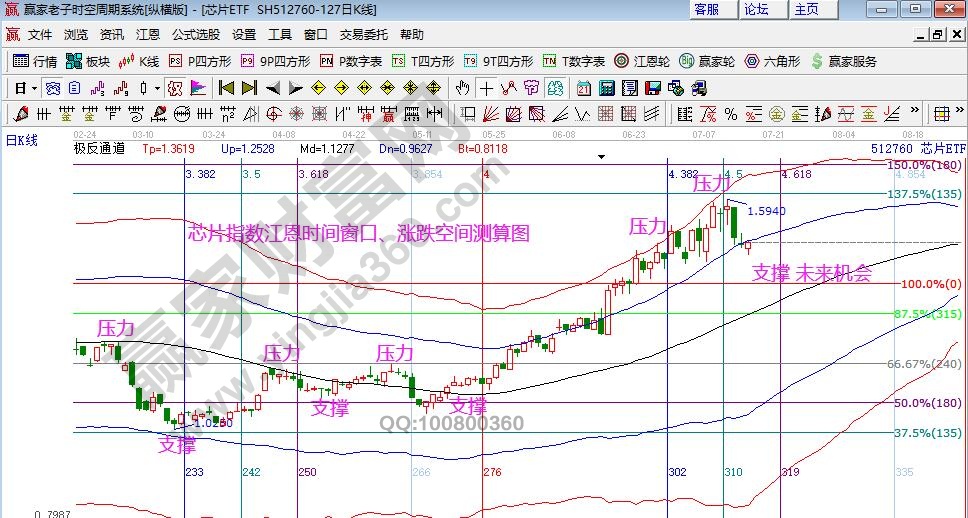Screen dimensions: 968x518
Task: Open 赢家服务 with the dollar icon
Action: click(843, 61)
